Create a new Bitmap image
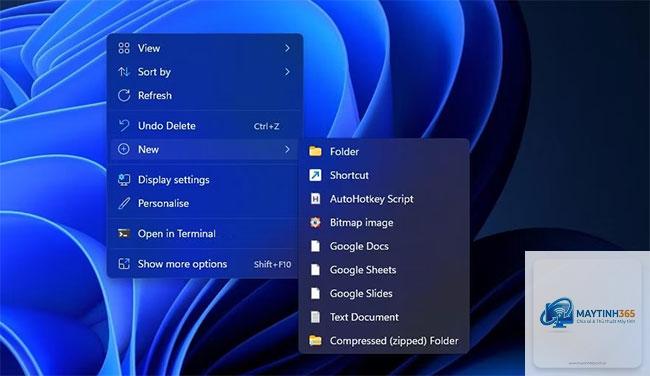This screenshot has width=650, height=376. 384,222
